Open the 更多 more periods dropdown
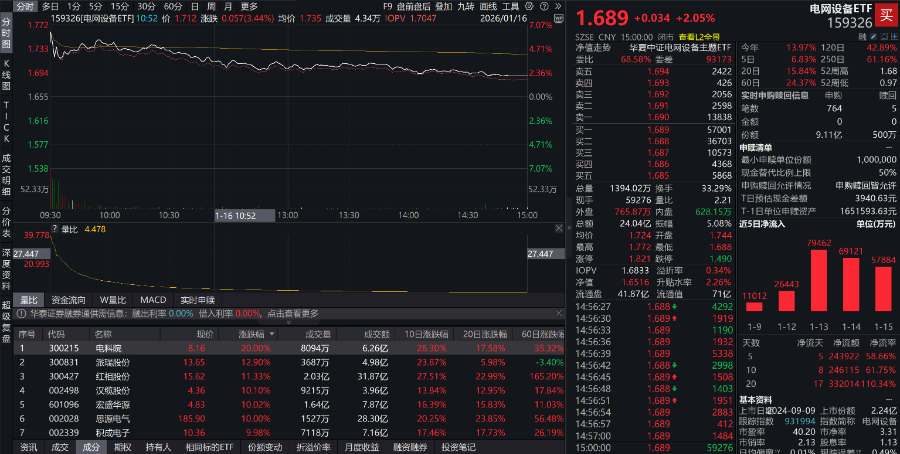 (249, 6)
